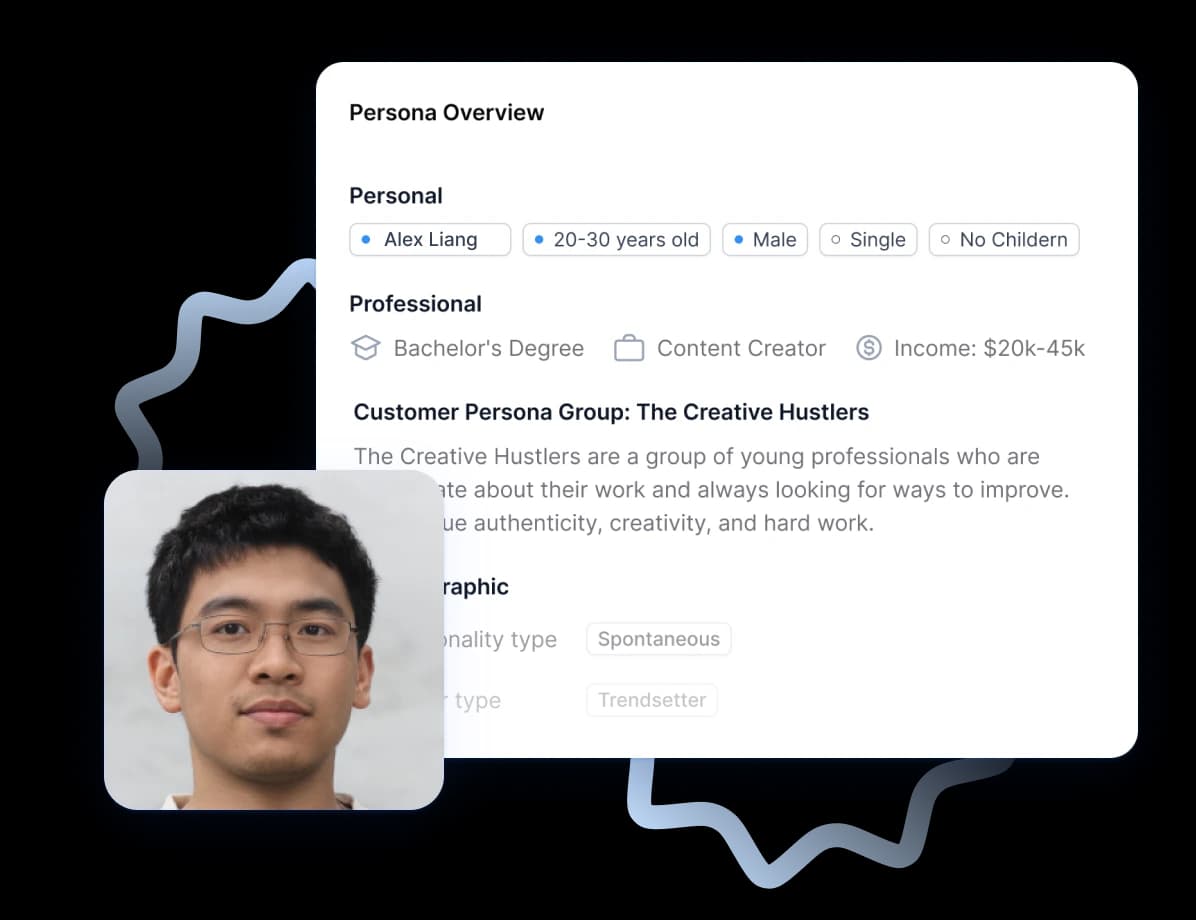Viewport: 1196px width, 920px height.
Task: Click the filled dot on Alex Liang tag
Action: pos(366,239)
